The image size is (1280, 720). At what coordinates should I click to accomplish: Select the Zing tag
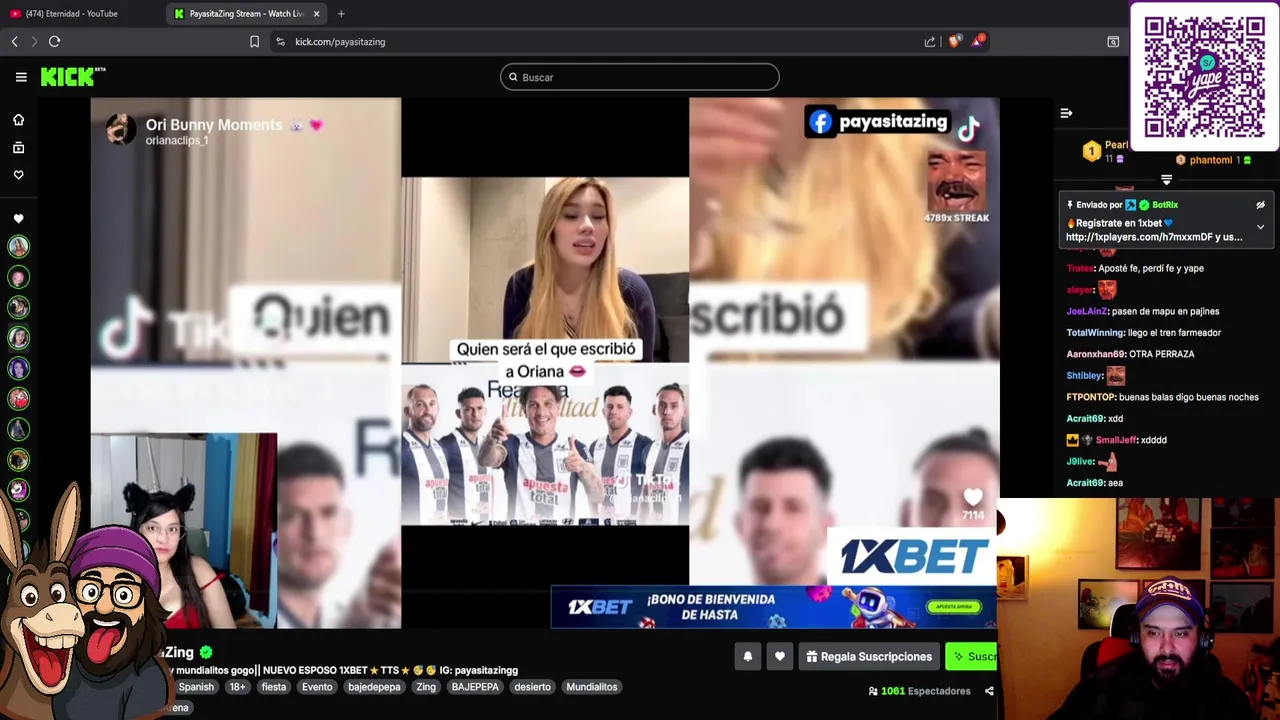[x=426, y=687]
